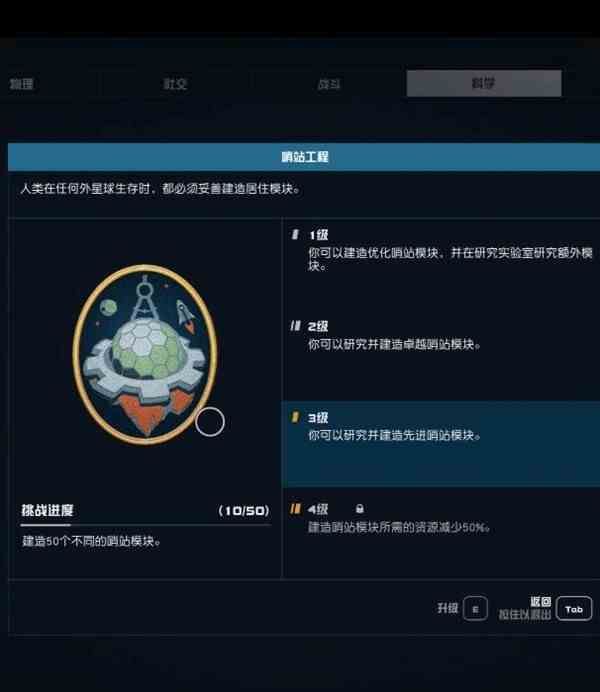Click the Outpost Engineering skill badge emblem

tap(145, 354)
